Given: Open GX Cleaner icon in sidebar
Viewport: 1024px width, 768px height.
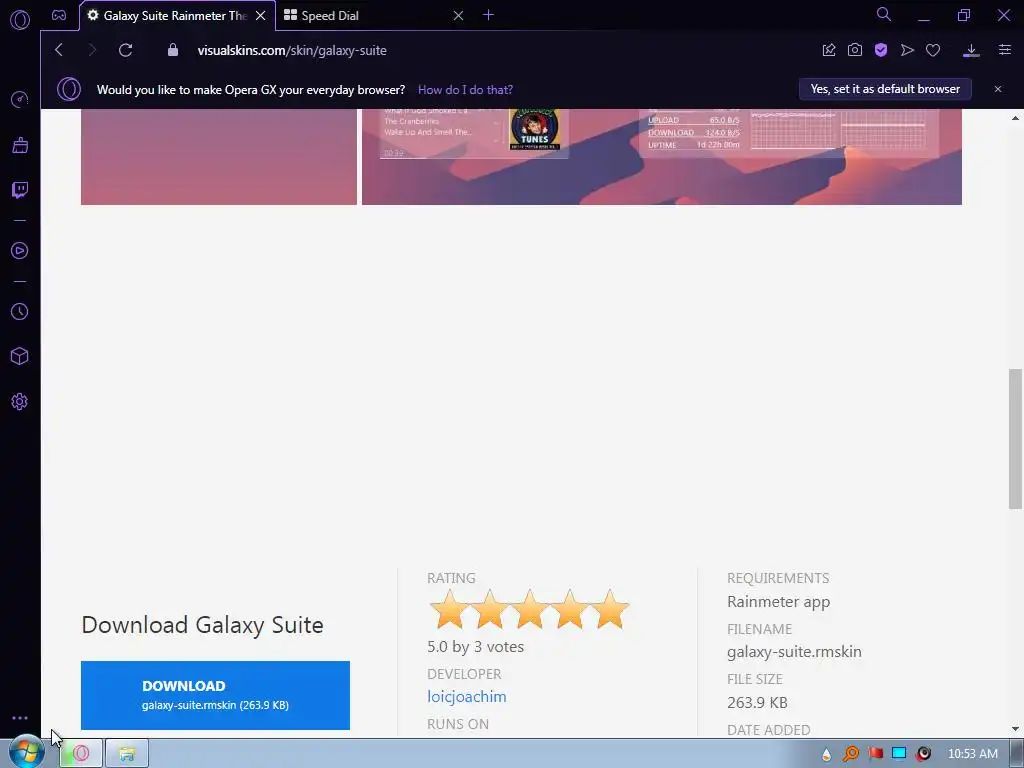Looking at the screenshot, I should coord(20,145).
